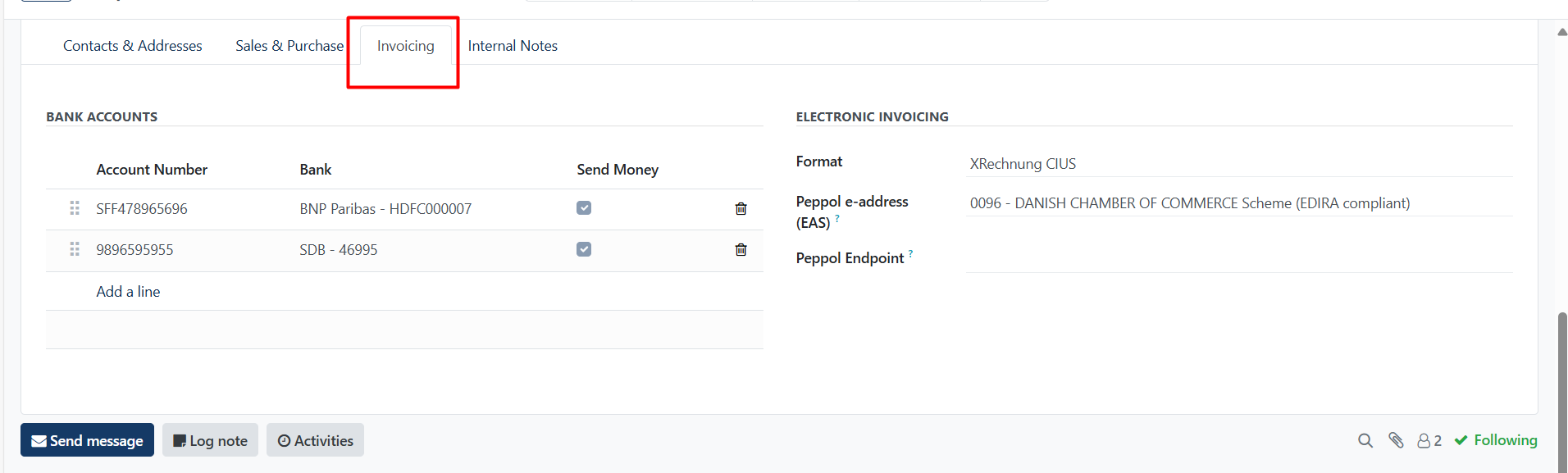Select account number 9896595955 cell
Image resolution: width=1568 pixels, height=473 pixels.
(134, 250)
